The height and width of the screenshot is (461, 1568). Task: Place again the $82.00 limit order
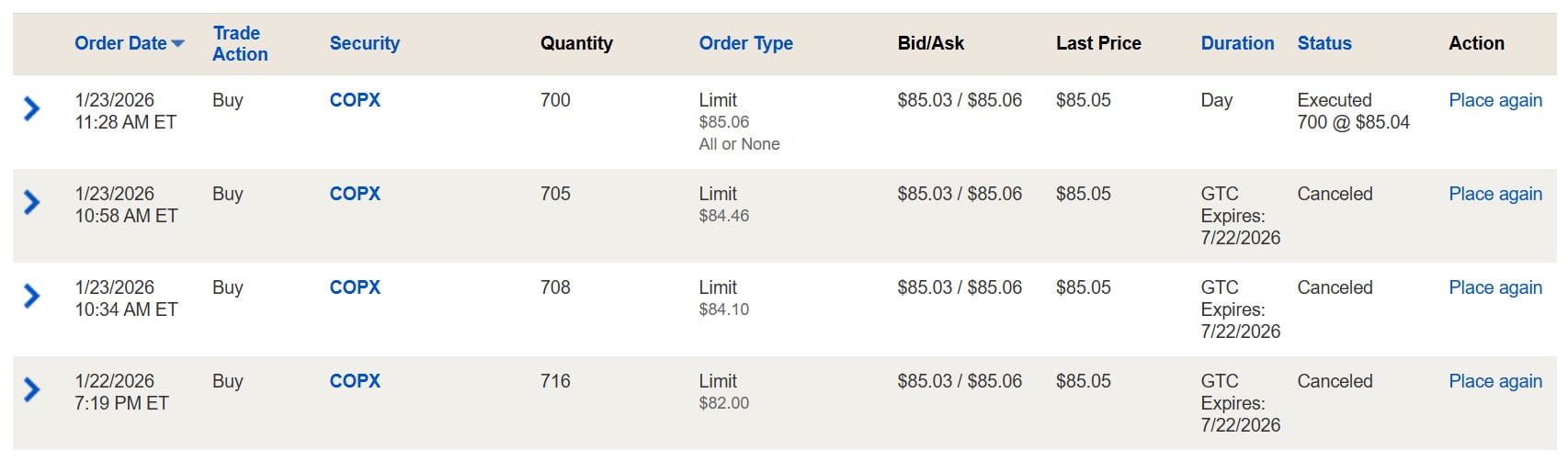[1494, 381]
